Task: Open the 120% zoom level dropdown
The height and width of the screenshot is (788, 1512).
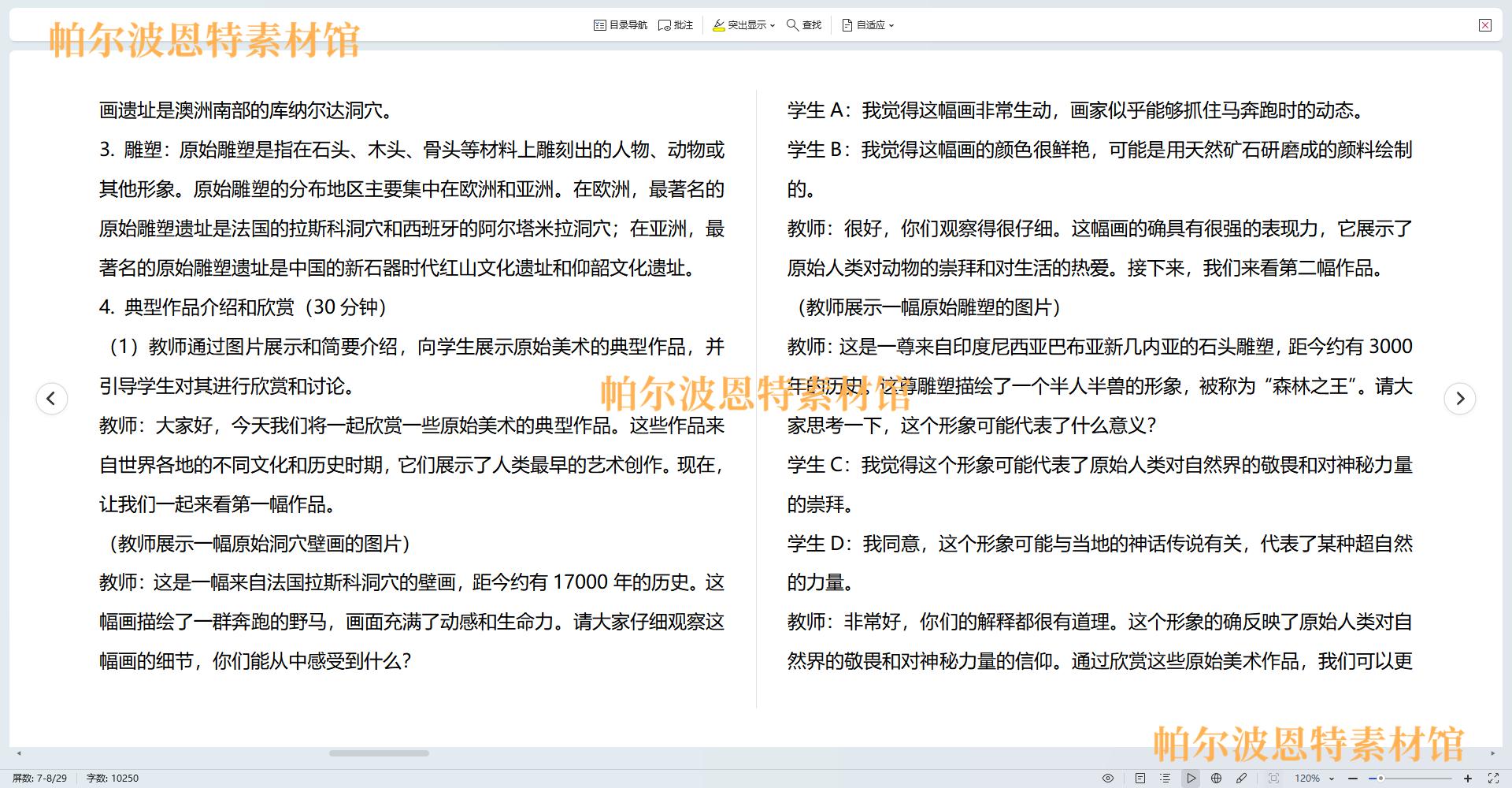Action: point(1314,778)
